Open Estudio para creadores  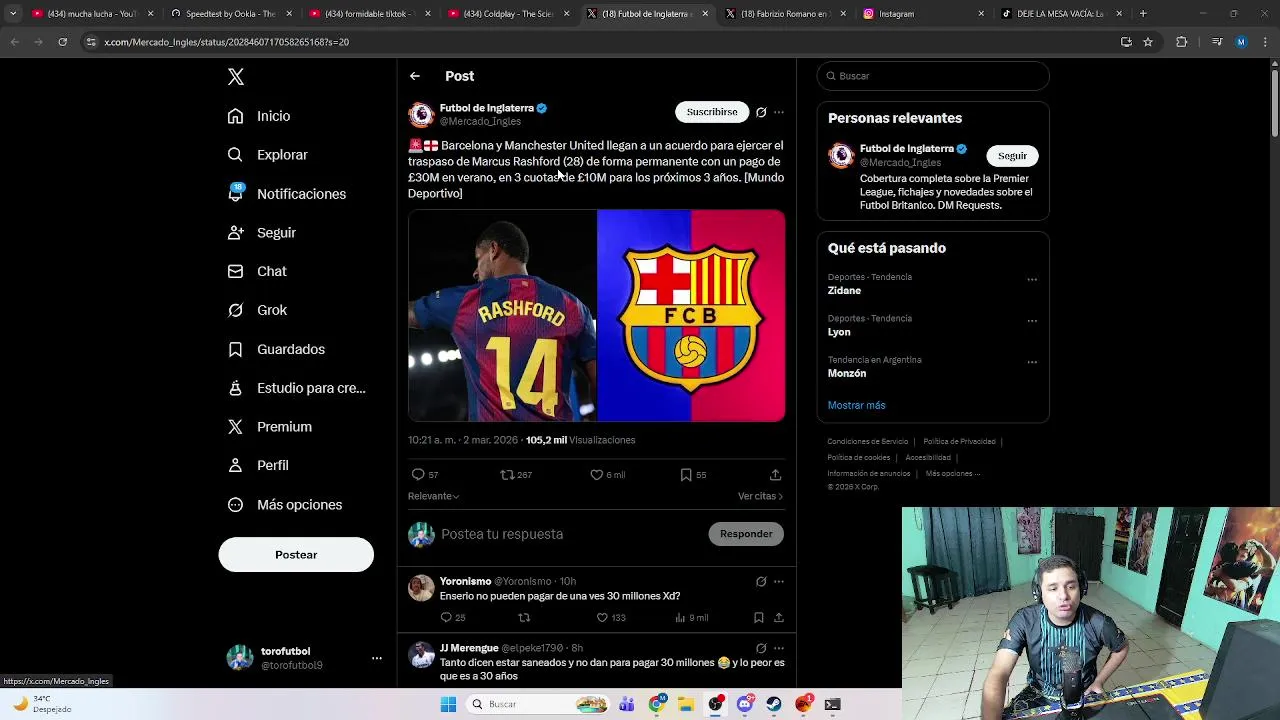tap(296, 388)
